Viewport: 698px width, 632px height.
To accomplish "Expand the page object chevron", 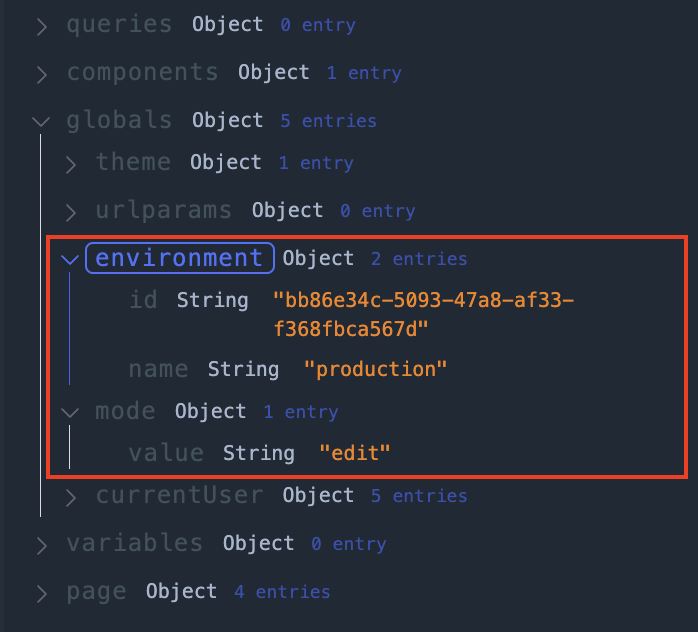I will (41, 592).
